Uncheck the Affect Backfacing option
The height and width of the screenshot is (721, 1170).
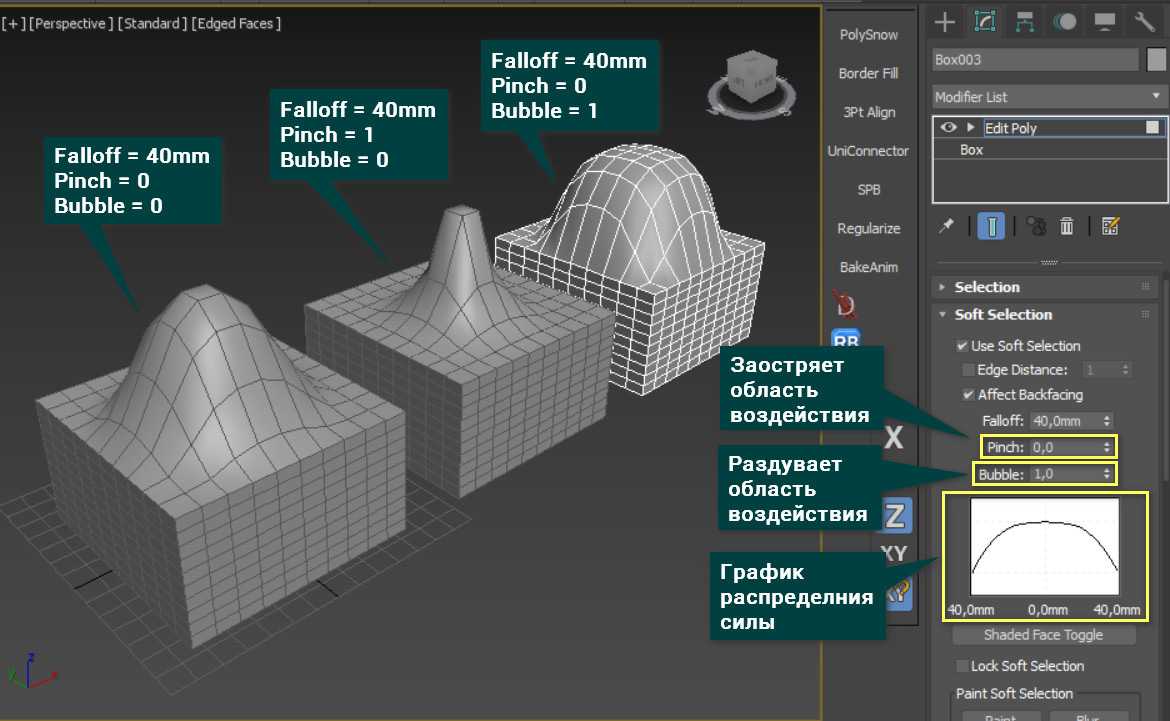[968, 395]
